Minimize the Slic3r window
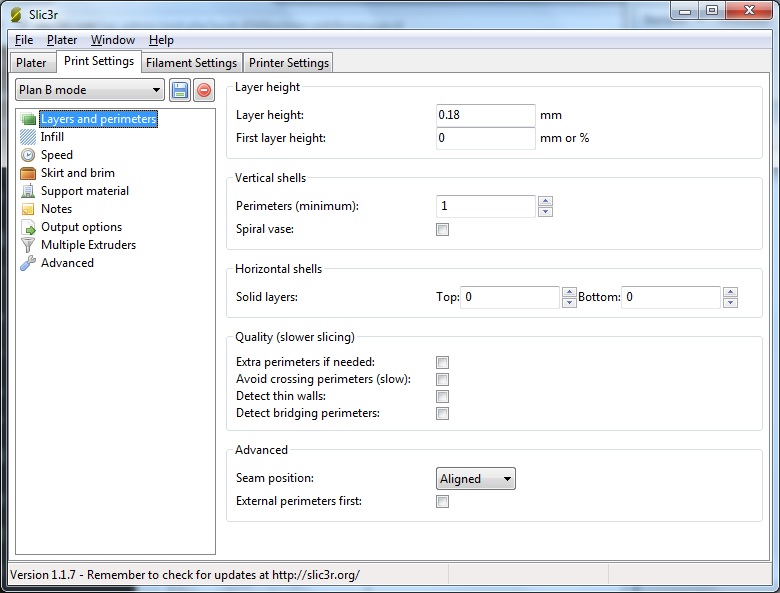Image resolution: width=780 pixels, height=593 pixels. click(685, 10)
